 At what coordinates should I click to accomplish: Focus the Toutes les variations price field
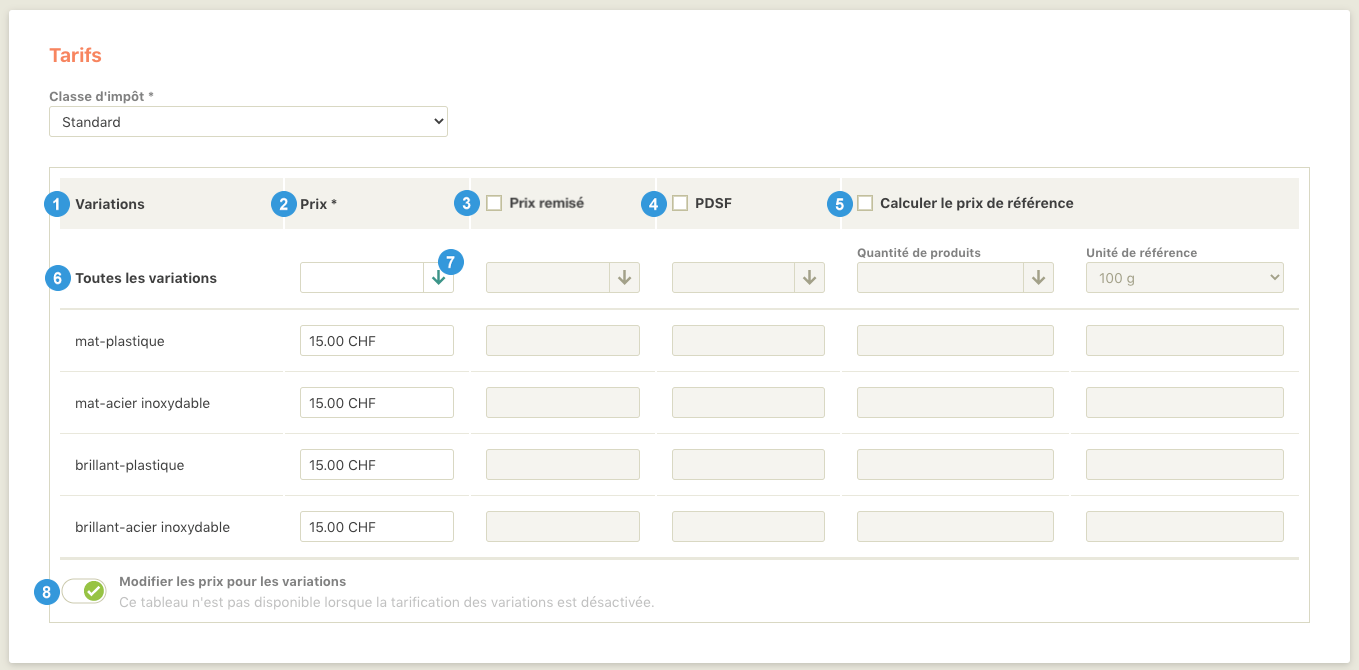[x=362, y=278]
